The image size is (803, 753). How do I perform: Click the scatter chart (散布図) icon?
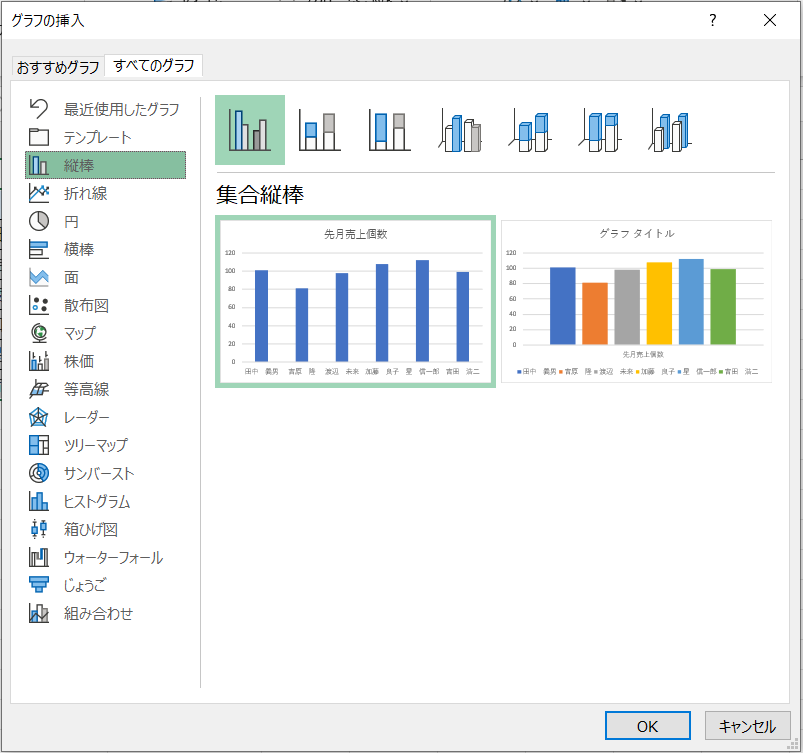[x=39, y=305]
